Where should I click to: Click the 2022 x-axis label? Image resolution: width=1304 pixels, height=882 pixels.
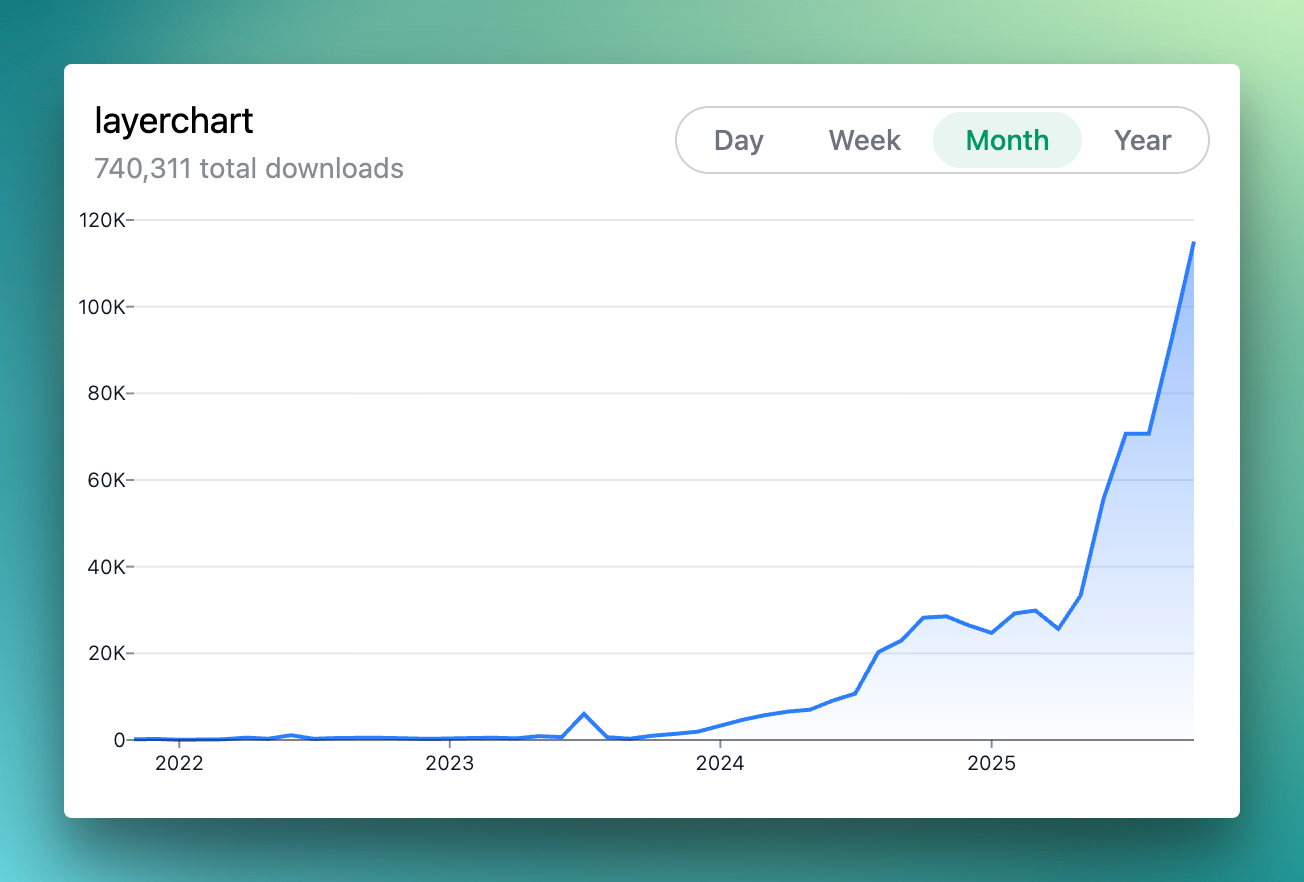click(179, 765)
